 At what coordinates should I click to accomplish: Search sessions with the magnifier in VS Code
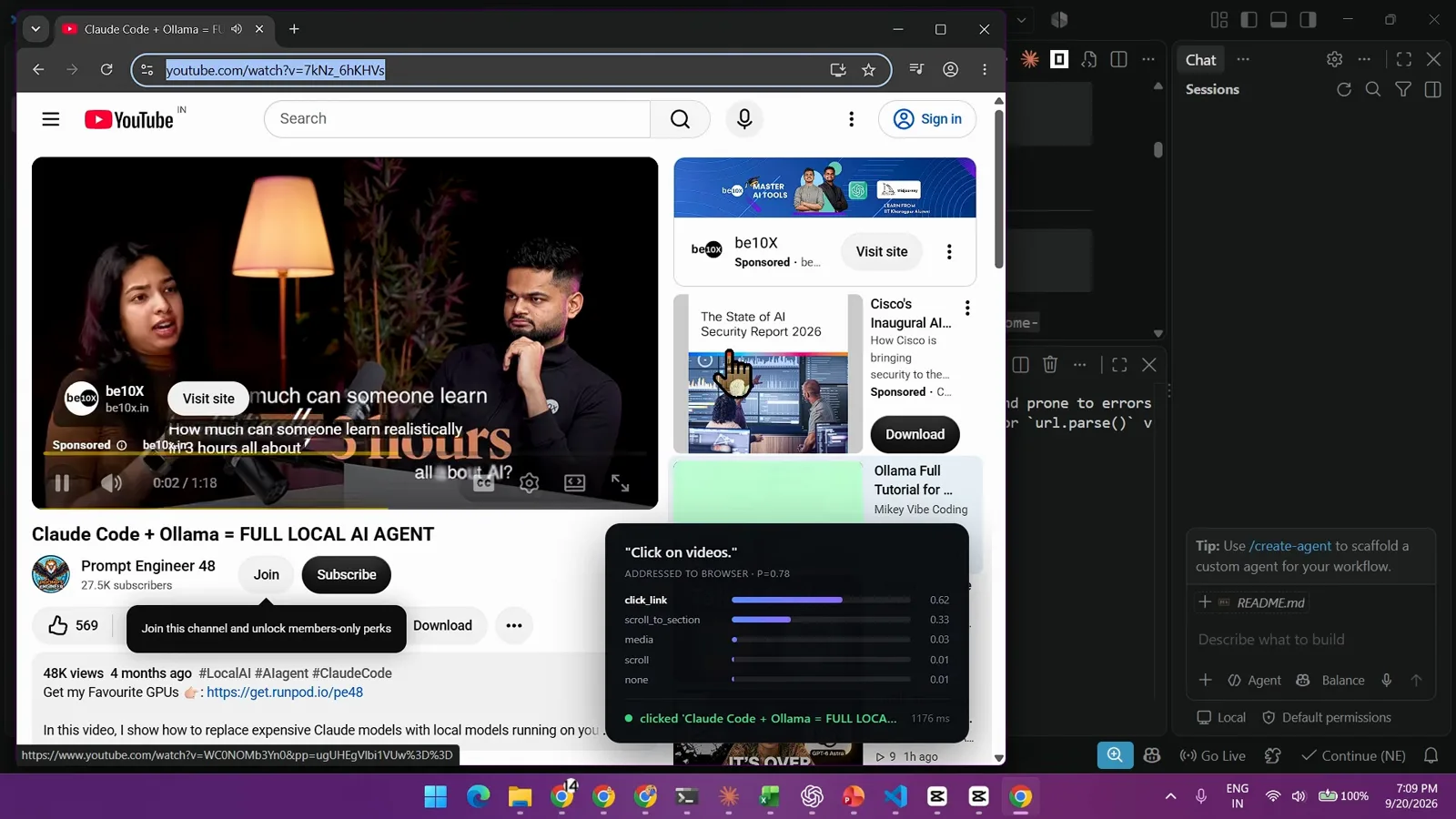tap(1373, 90)
